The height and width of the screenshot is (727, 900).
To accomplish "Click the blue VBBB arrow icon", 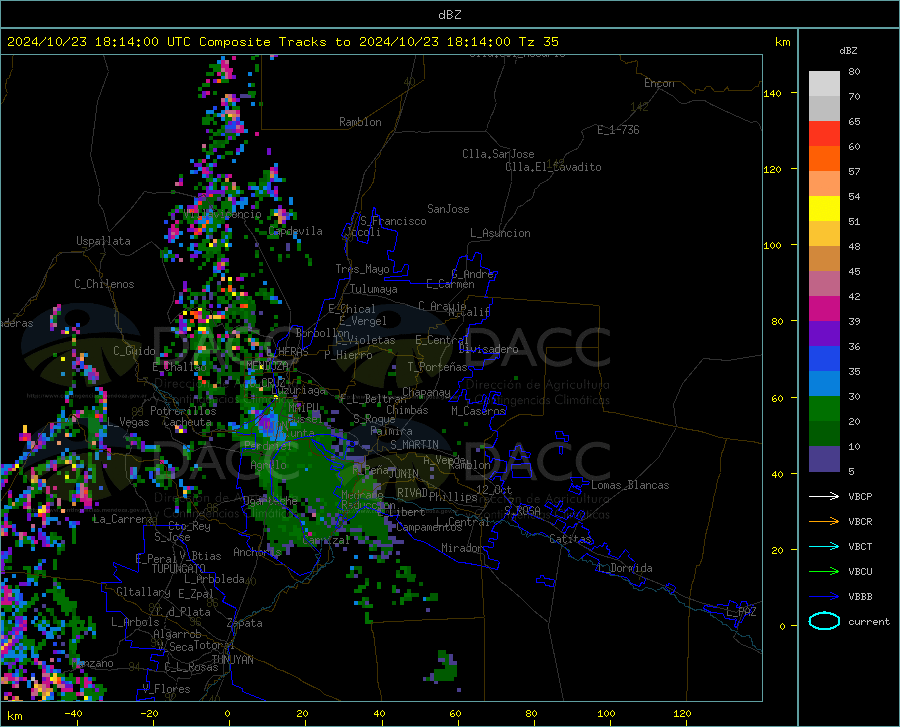I will pyautogui.click(x=824, y=597).
